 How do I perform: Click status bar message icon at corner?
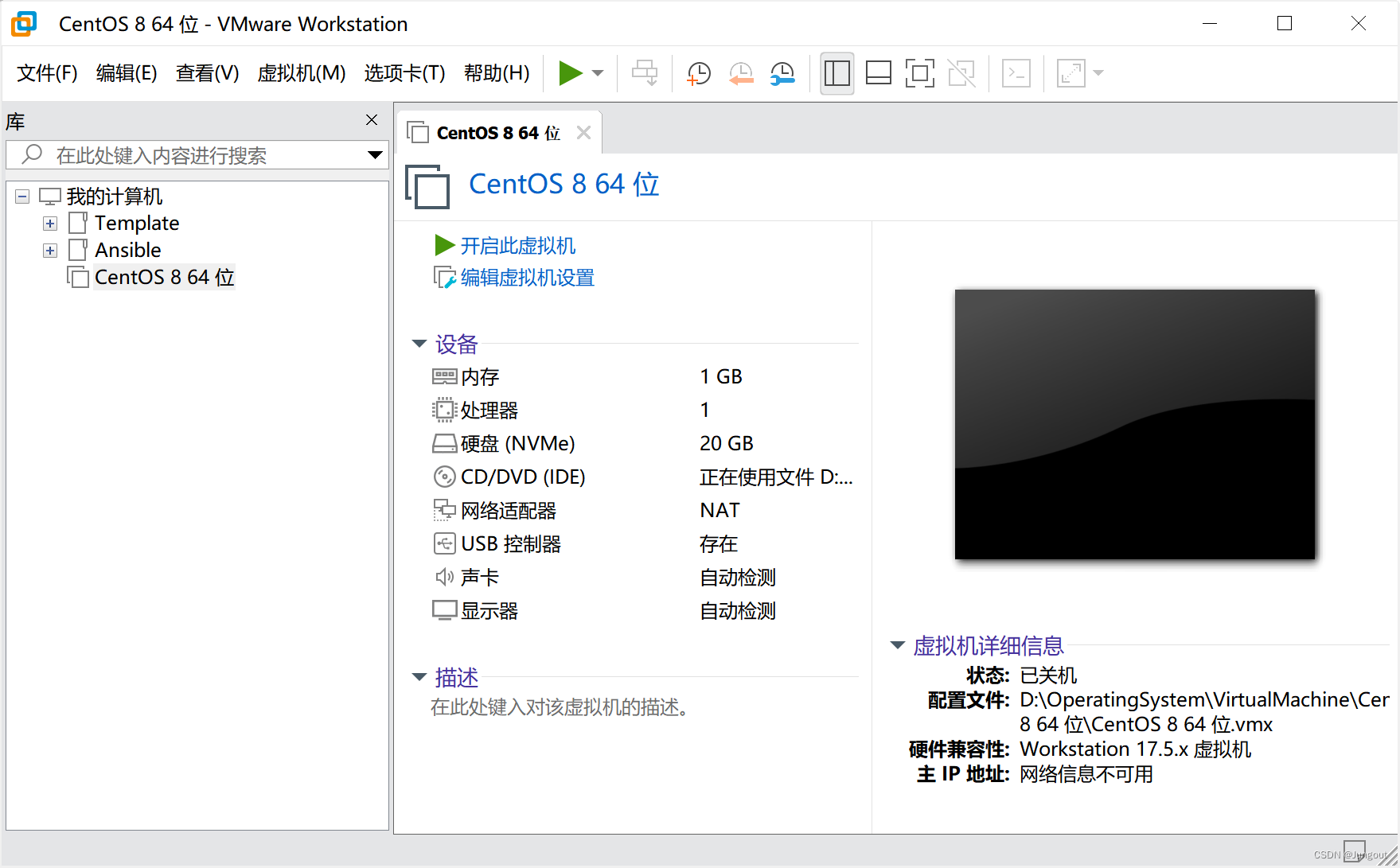[x=1354, y=850]
